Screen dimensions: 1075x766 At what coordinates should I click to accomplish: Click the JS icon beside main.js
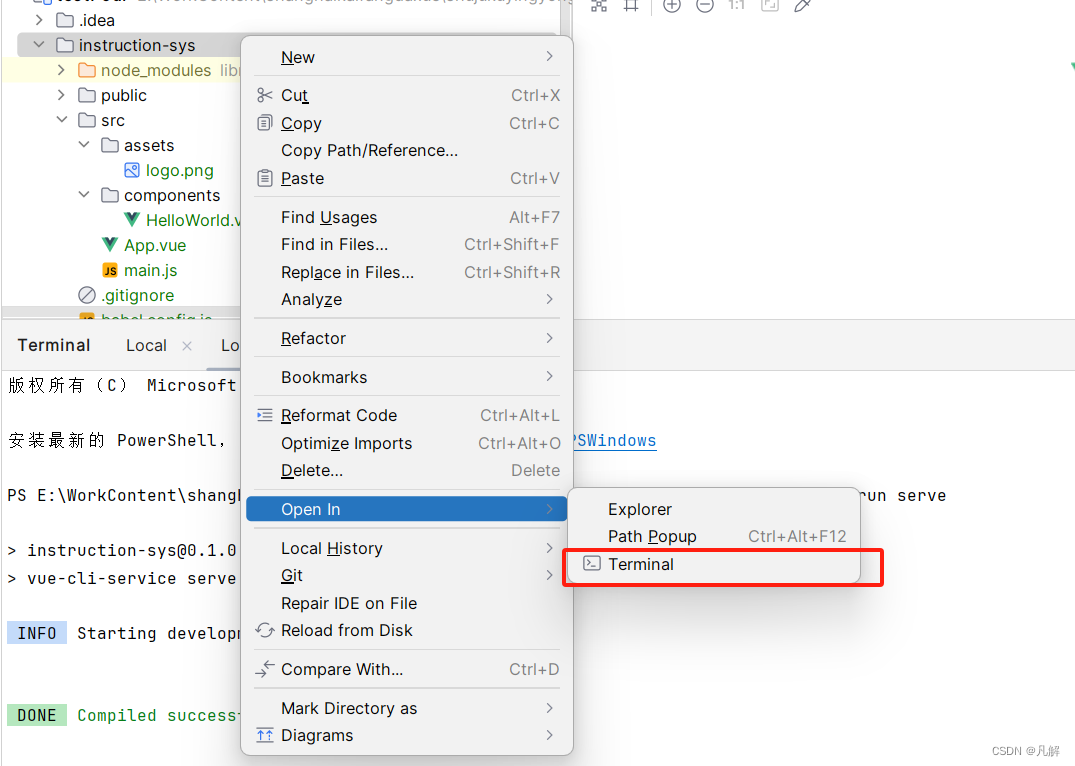pyautogui.click(x=110, y=270)
